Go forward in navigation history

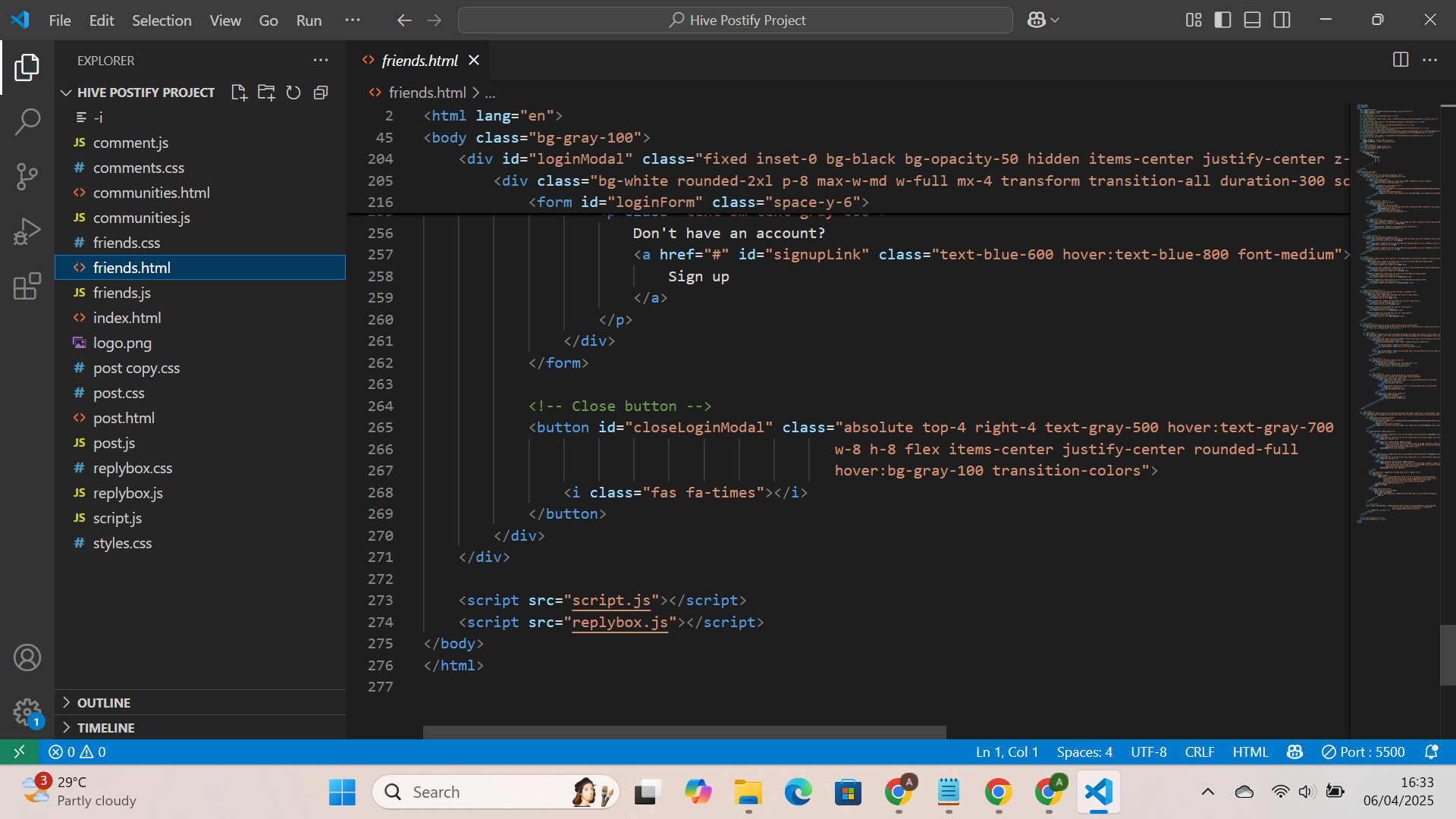(435, 20)
